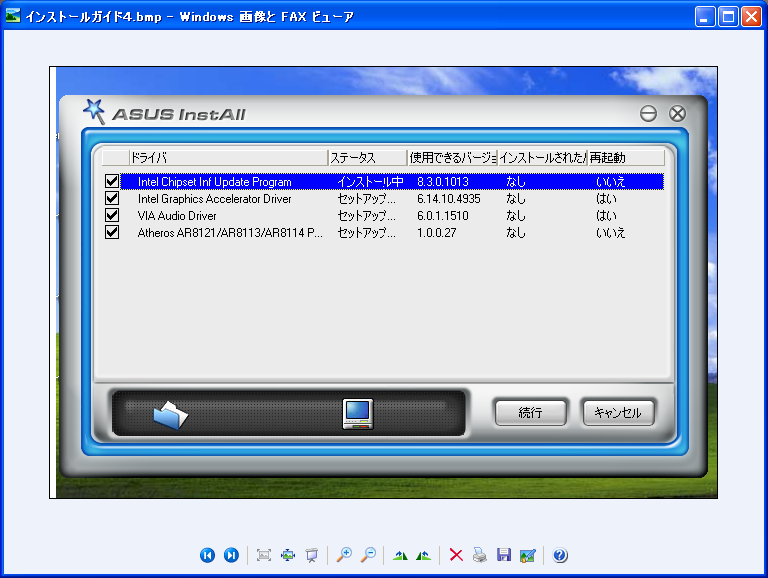Rotate image counterclockwise
Screen dimensions: 768x578
(x=424, y=555)
